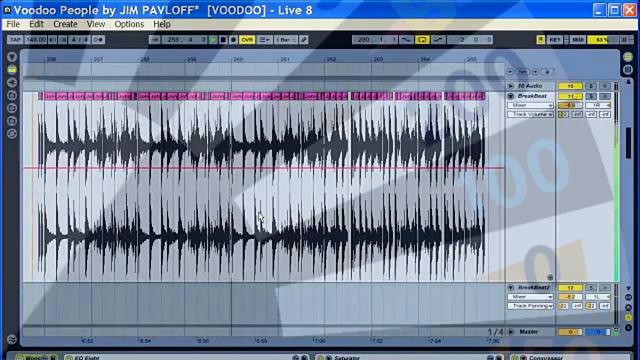Unfold the Master track
Viewport: 640px width, 360px height.
point(511,332)
